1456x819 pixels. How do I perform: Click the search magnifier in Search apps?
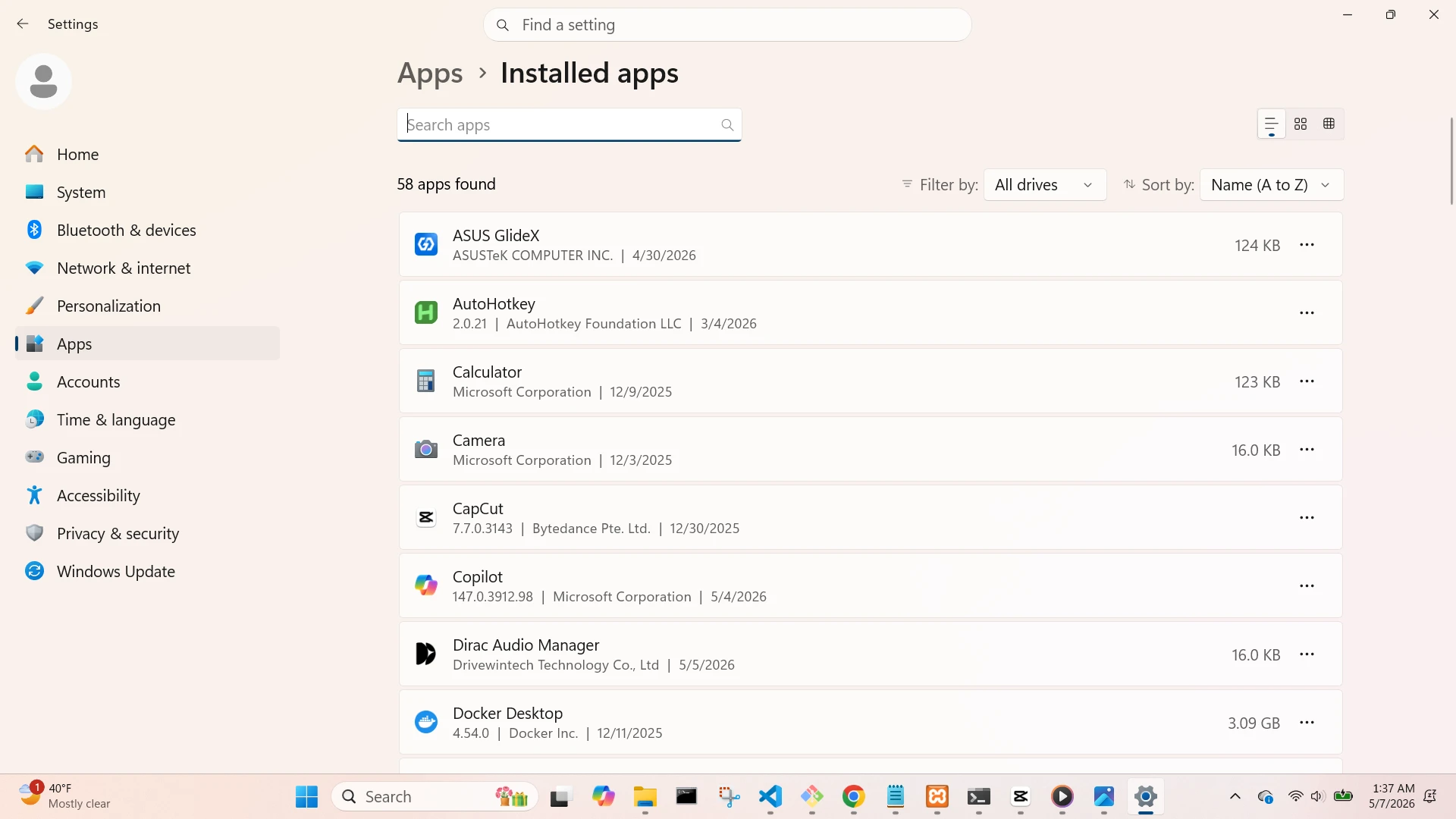[x=727, y=125]
